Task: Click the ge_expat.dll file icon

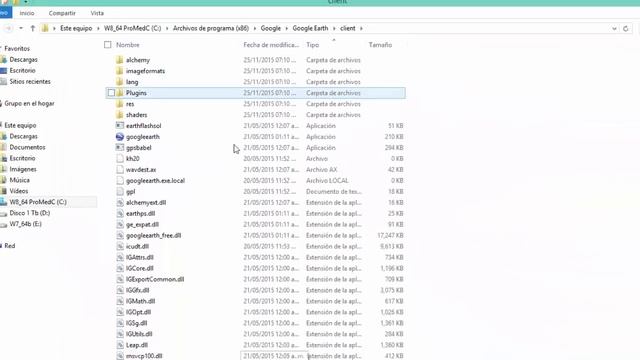Action: [120, 224]
